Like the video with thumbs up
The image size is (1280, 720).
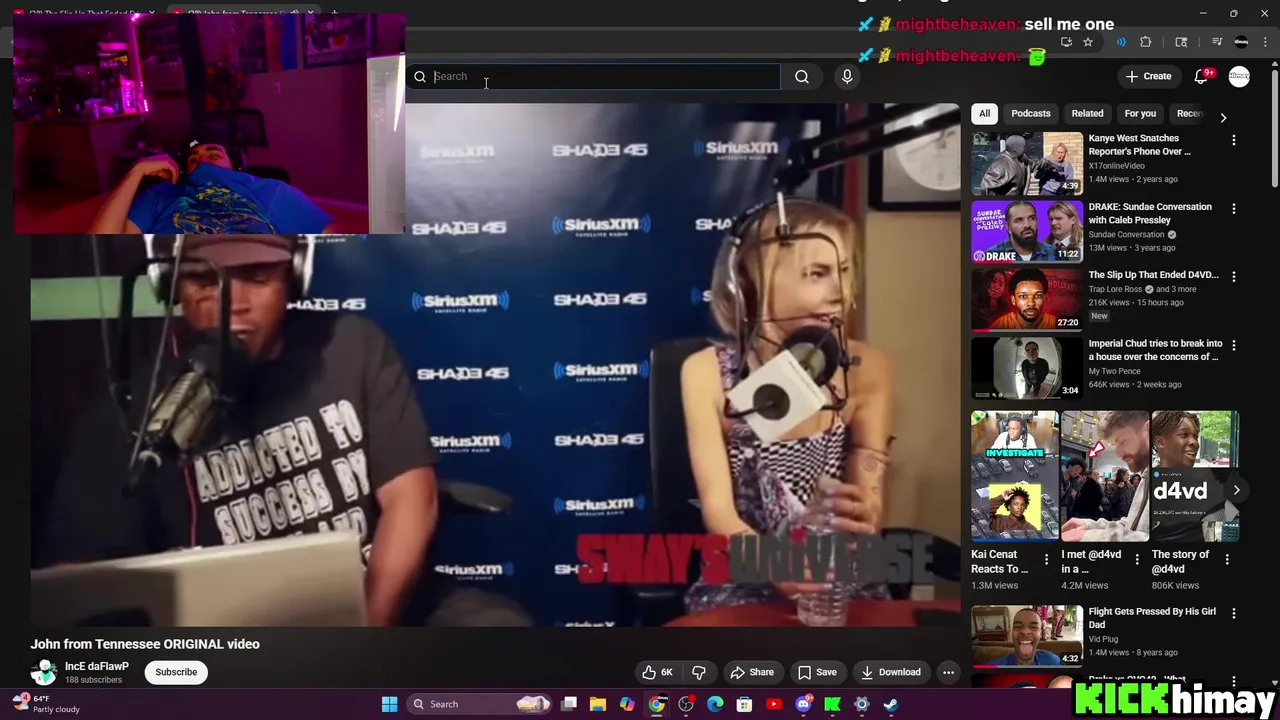pyautogui.click(x=658, y=672)
